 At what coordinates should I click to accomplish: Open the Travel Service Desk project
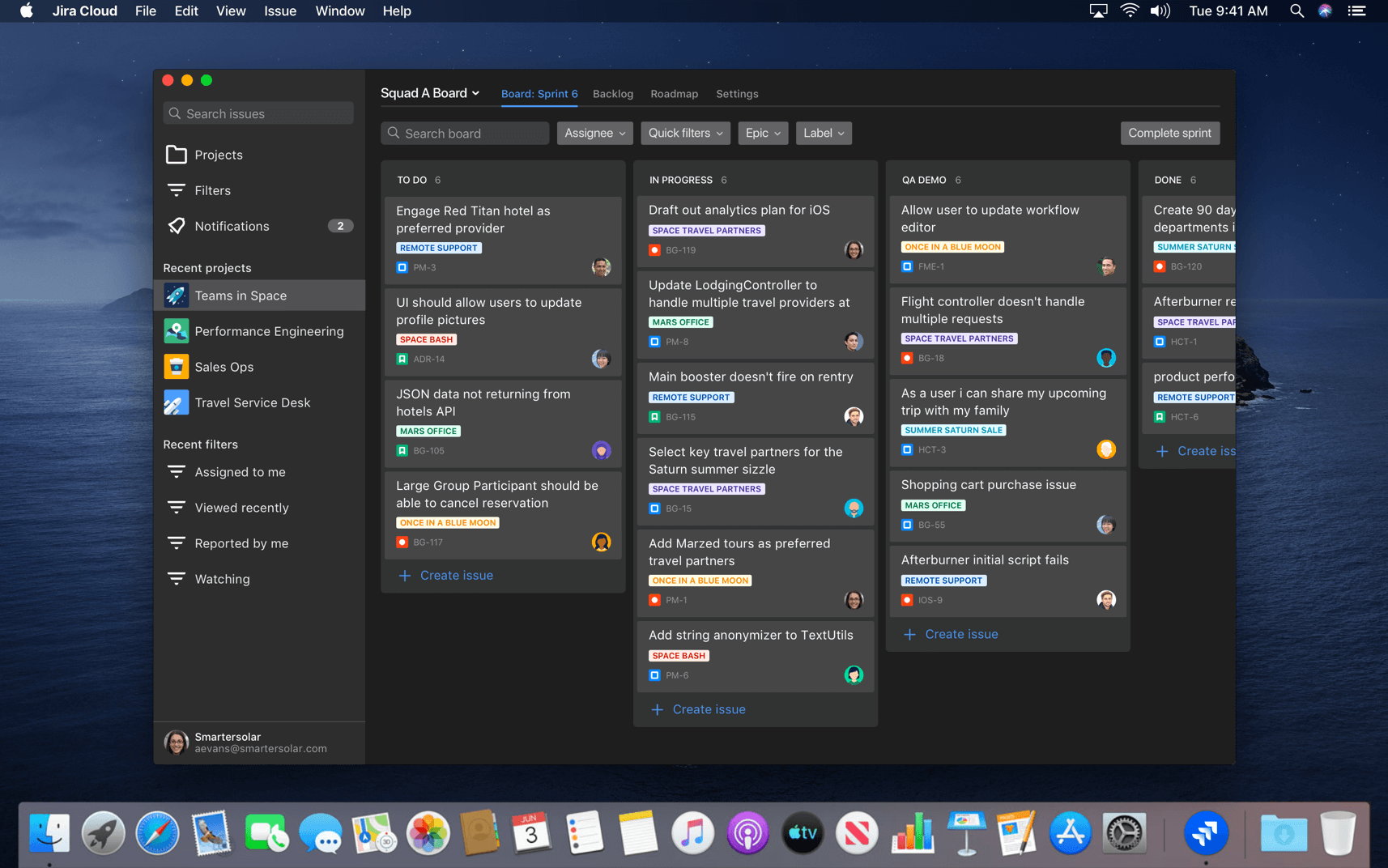pos(251,402)
